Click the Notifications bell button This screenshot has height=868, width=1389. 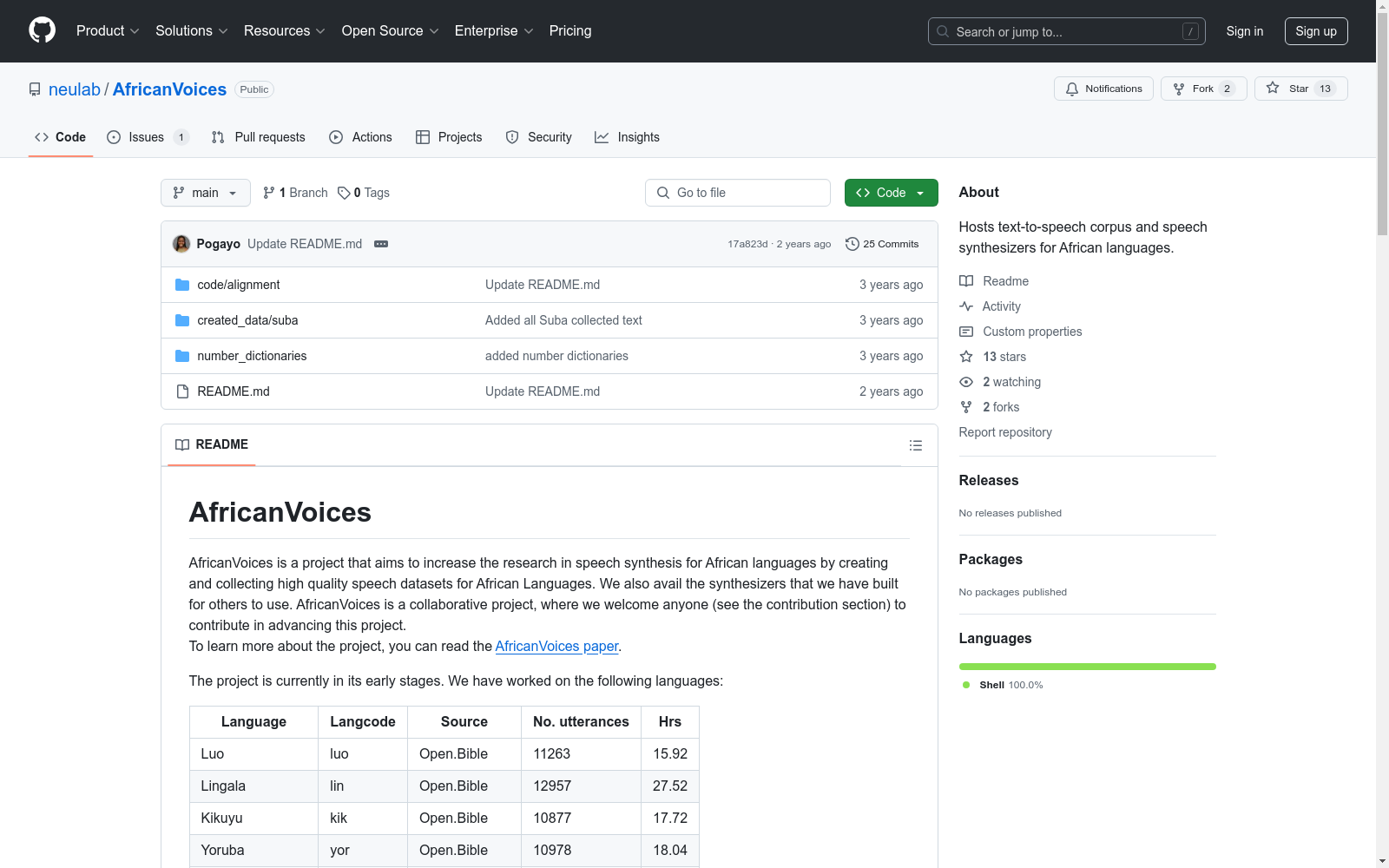(1103, 89)
